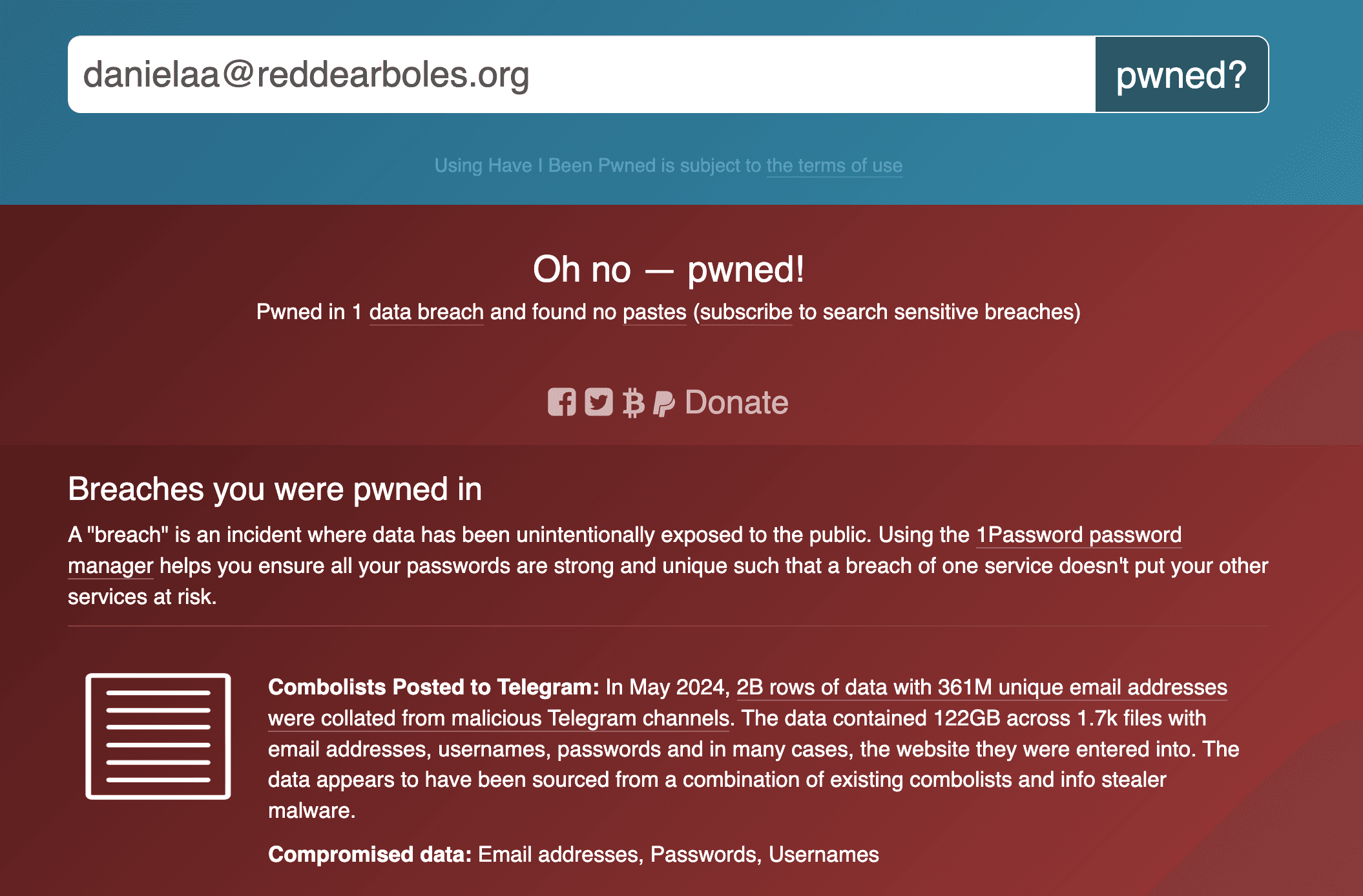Click the Oh no — pwned! heading

click(x=669, y=269)
